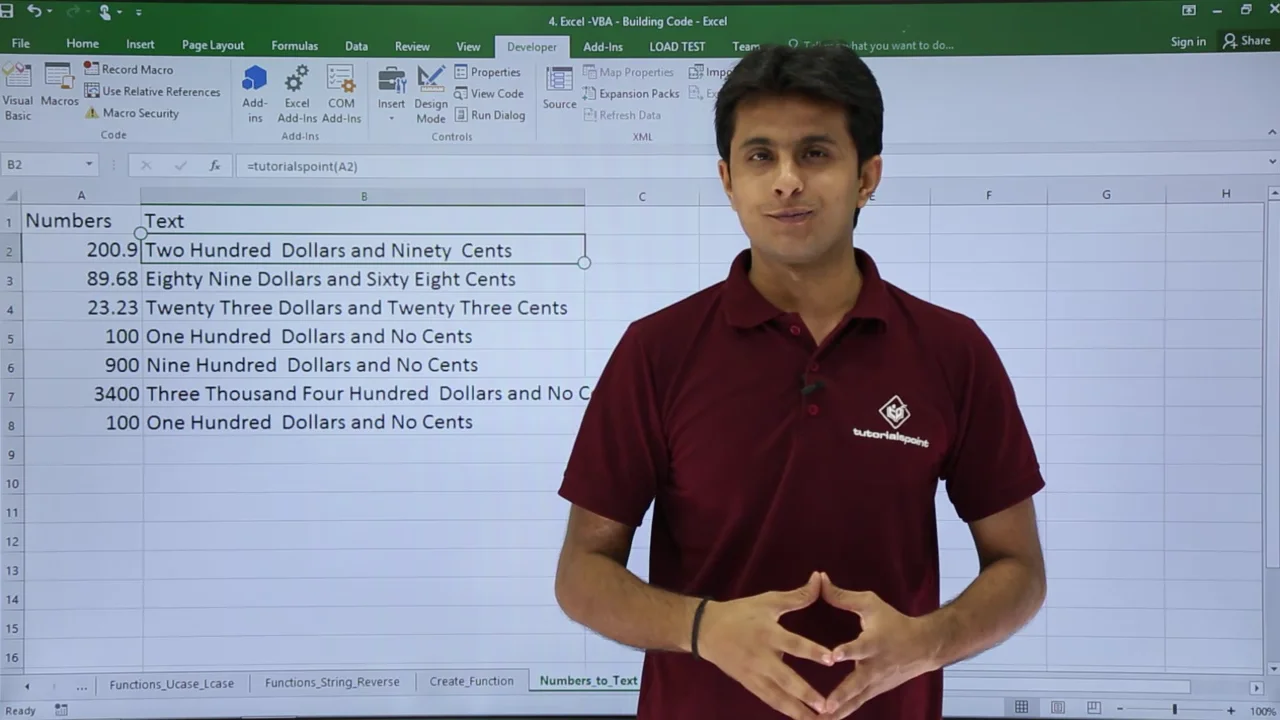The image size is (1280, 720).
Task: Show hidden sheet tabs ellipsis
Action: pyautogui.click(x=81, y=686)
